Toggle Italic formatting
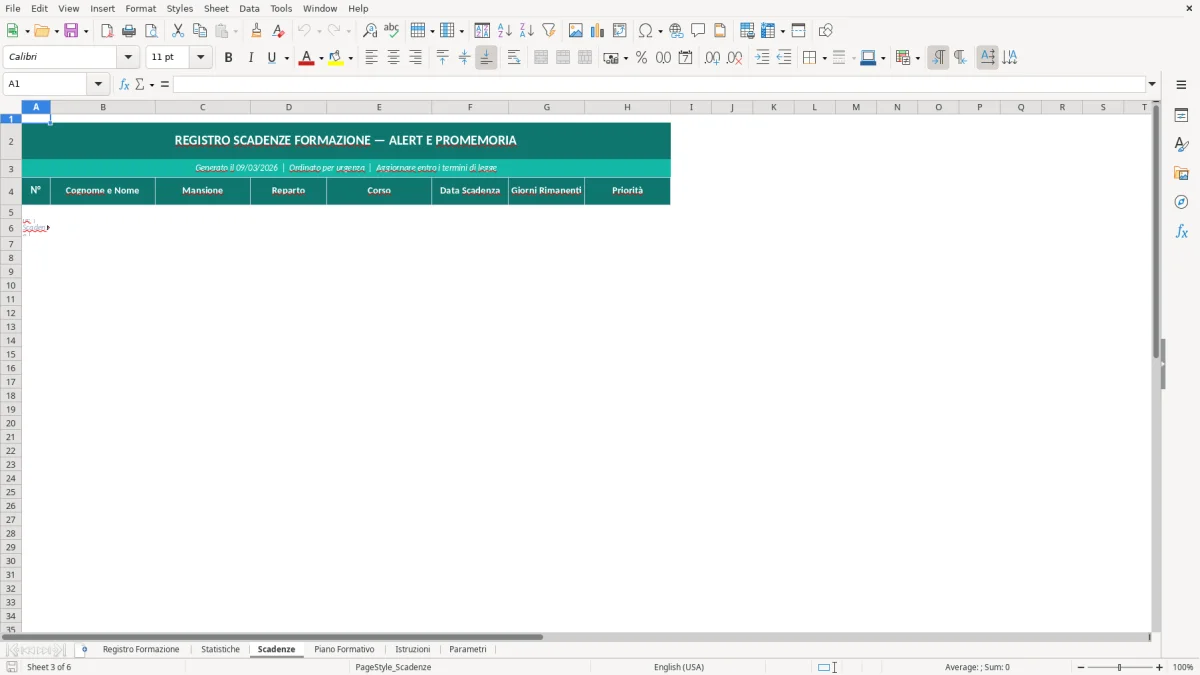 click(x=251, y=58)
